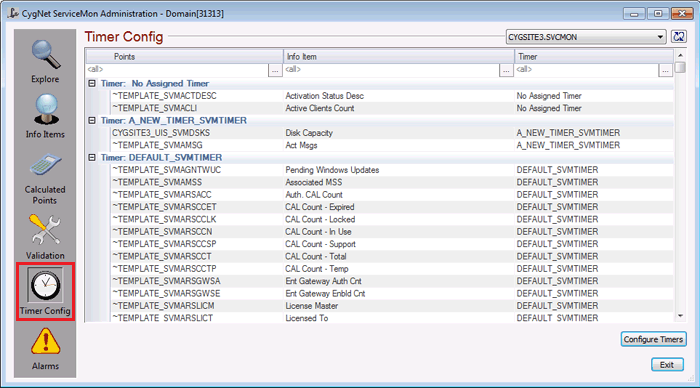Click the Exit button

667,365
